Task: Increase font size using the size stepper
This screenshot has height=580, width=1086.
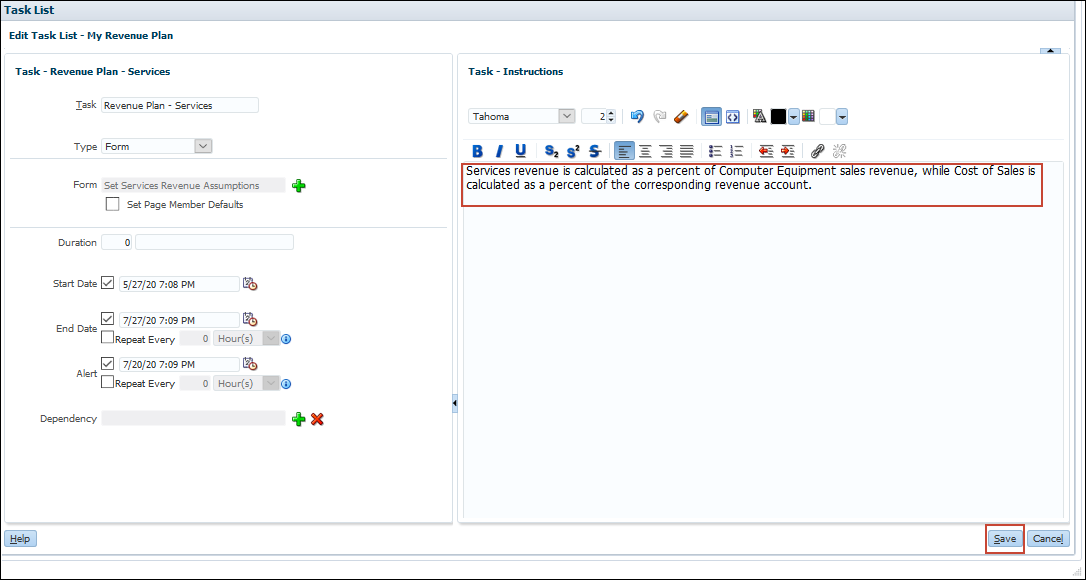Action: pos(611,112)
